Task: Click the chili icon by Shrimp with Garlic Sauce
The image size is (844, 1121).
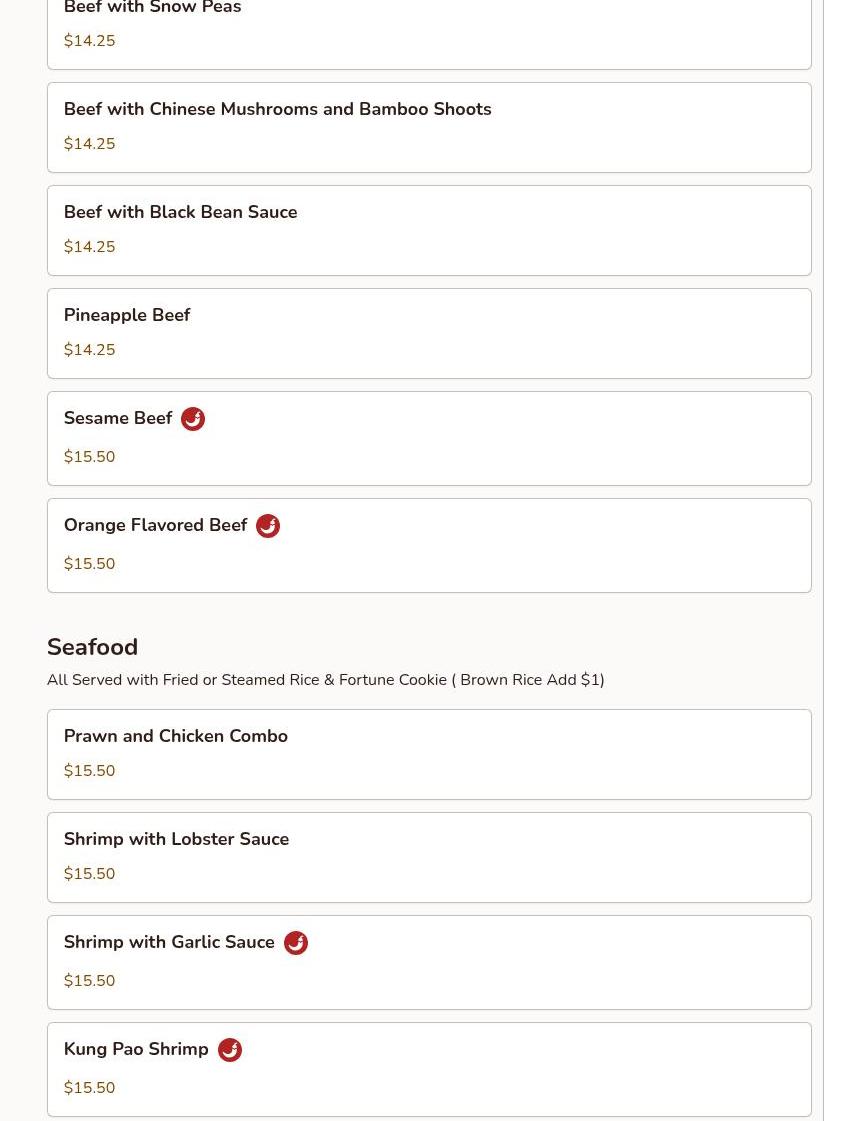Action: (296, 943)
